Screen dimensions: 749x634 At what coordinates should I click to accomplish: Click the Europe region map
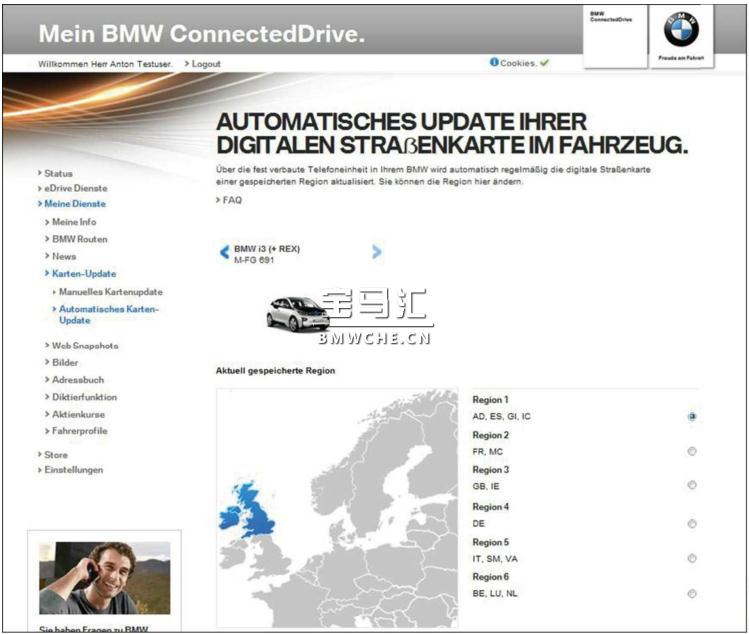tap(337, 508)
